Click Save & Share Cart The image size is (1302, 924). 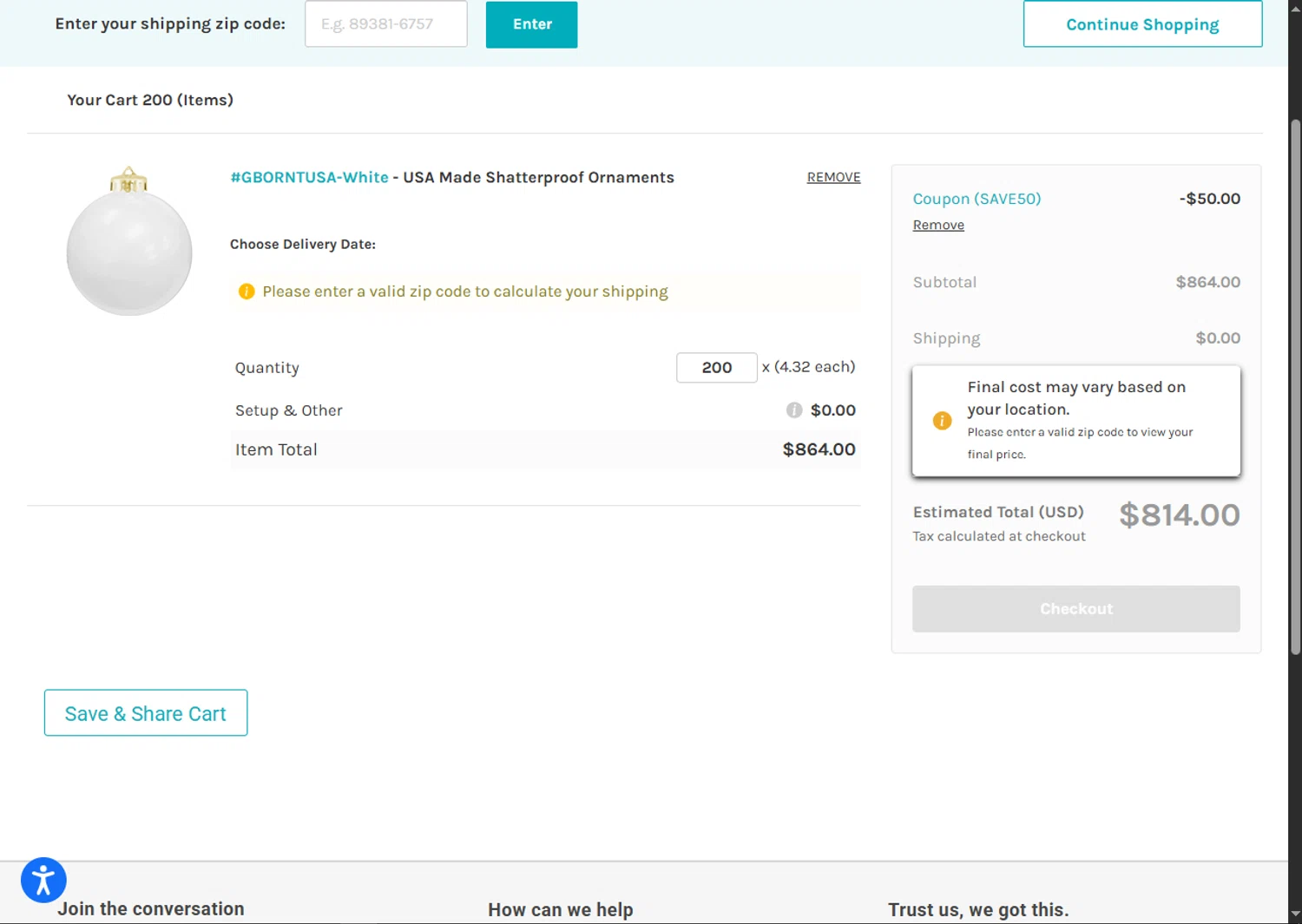click(x=146, y=713)
